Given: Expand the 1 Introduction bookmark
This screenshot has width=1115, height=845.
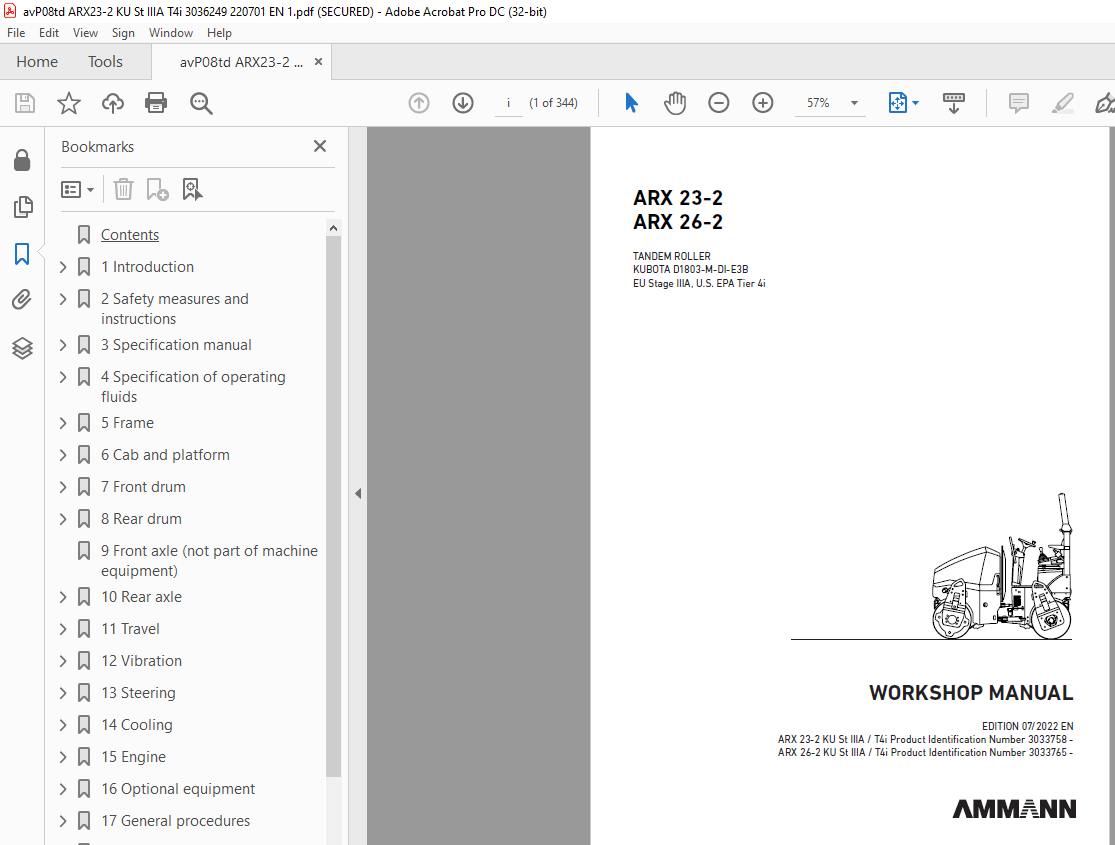Looking at the screenshot, I should coord(63,267).
